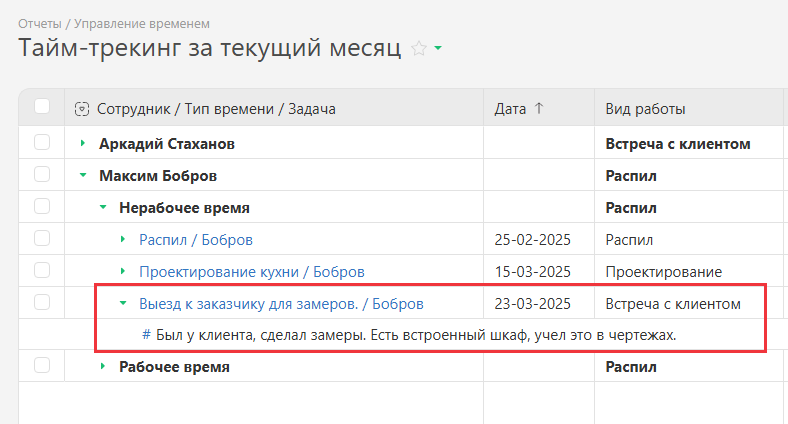Viewport: 788px width, 424px height.
Task: Click Встреча с клиентом in Выезд к заказчику row
Action: [673, 304]
